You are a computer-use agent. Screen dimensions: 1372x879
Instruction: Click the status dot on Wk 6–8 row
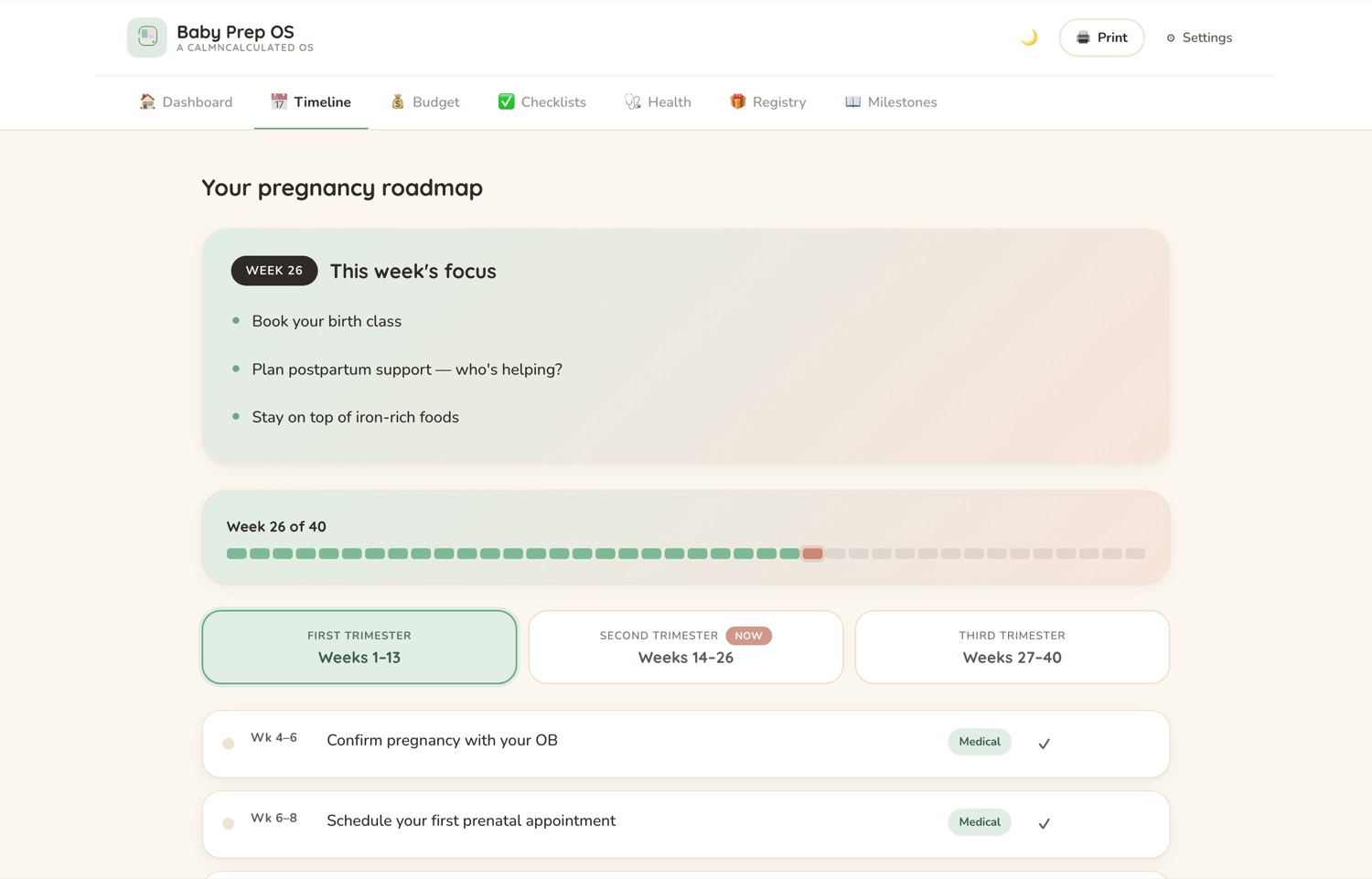(229, 823)
